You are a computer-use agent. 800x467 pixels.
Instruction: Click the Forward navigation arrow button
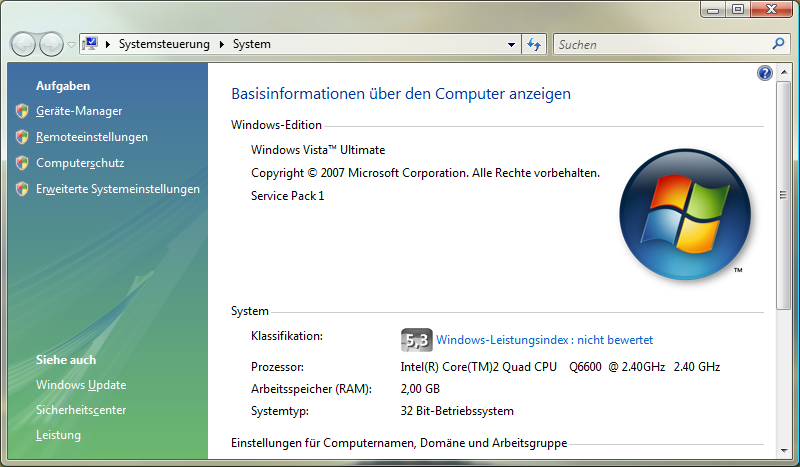pos(51,44)
